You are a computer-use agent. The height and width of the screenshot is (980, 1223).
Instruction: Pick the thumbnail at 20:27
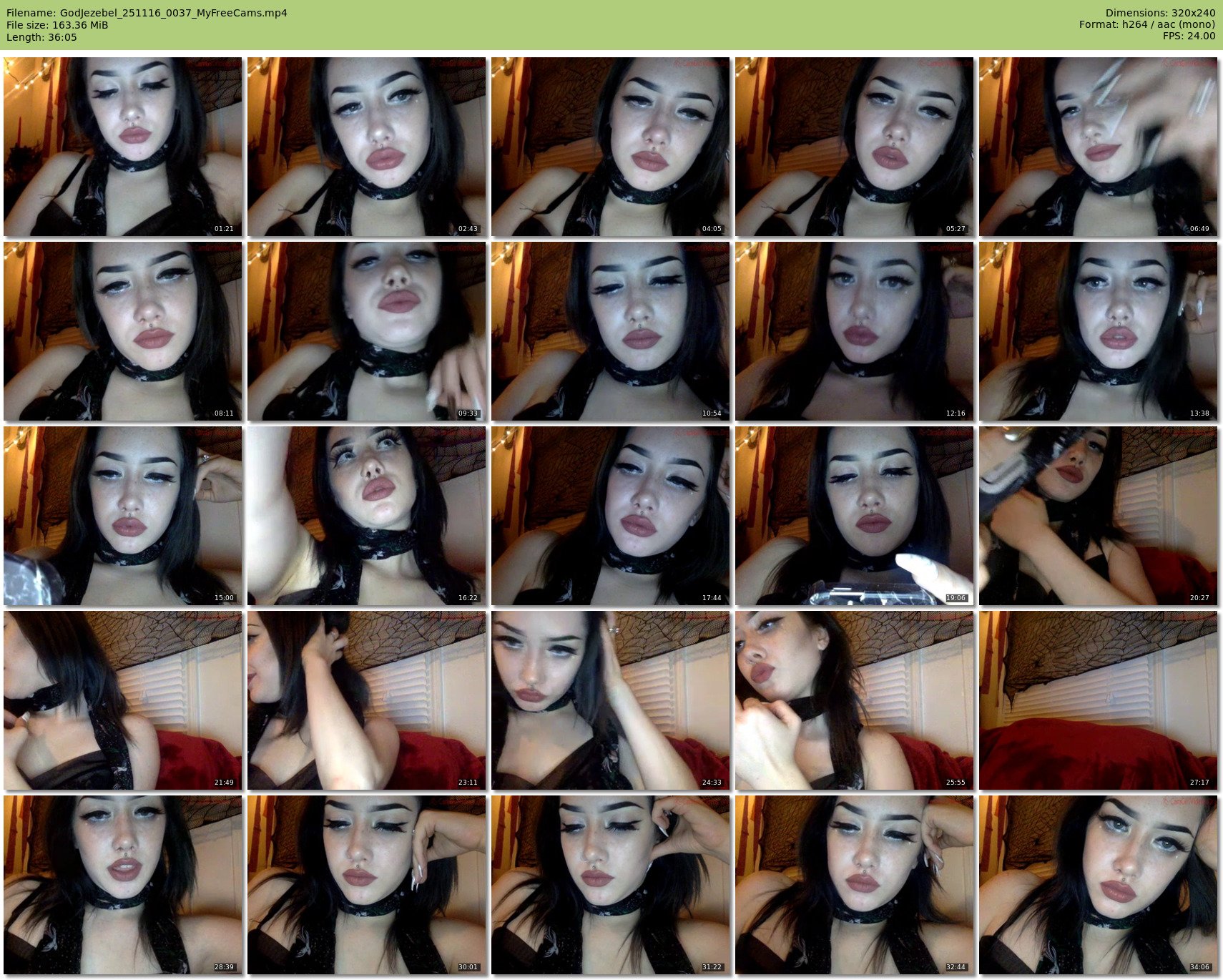pyautogui.click(x=1098, y=516)
